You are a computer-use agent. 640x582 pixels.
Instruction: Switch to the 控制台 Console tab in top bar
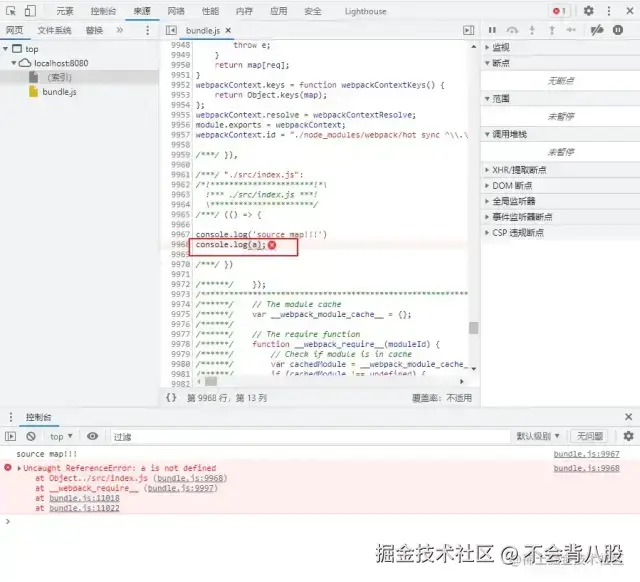103,11
